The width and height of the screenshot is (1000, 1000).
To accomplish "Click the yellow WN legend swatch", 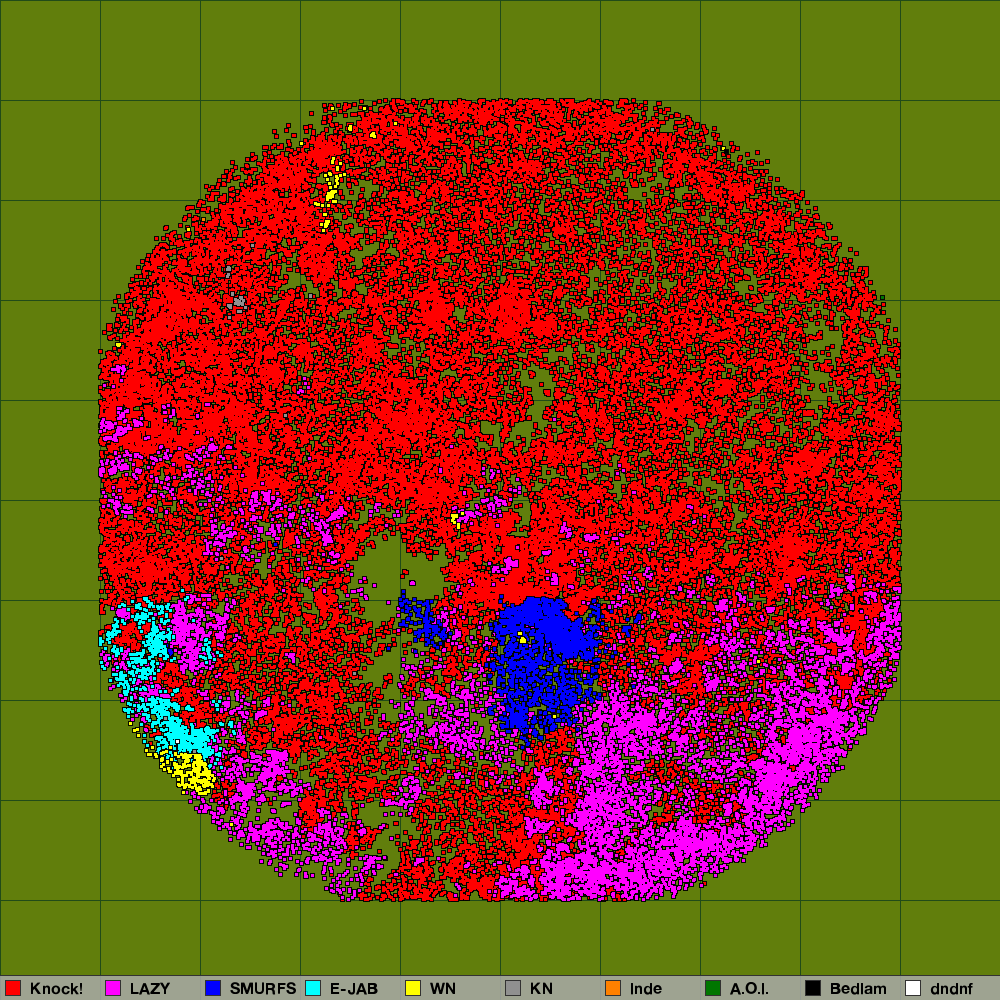I will coord(413,988).
